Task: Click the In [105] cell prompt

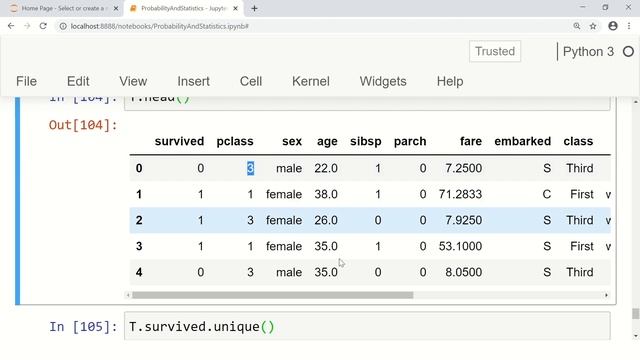Action: coord(83,327)
